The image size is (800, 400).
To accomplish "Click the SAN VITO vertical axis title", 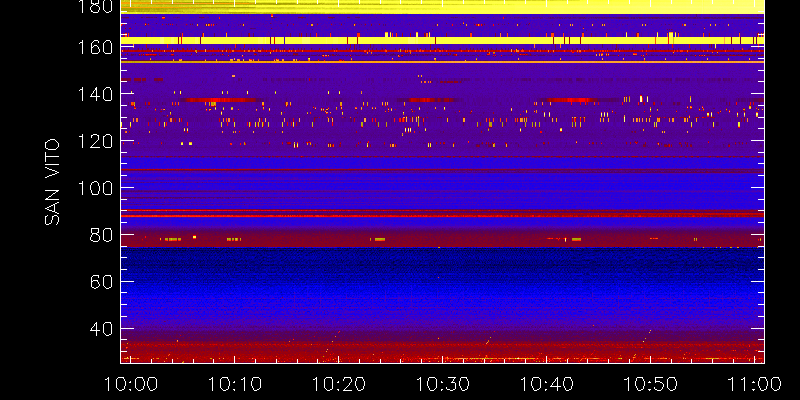I will [x=52, y=182].
